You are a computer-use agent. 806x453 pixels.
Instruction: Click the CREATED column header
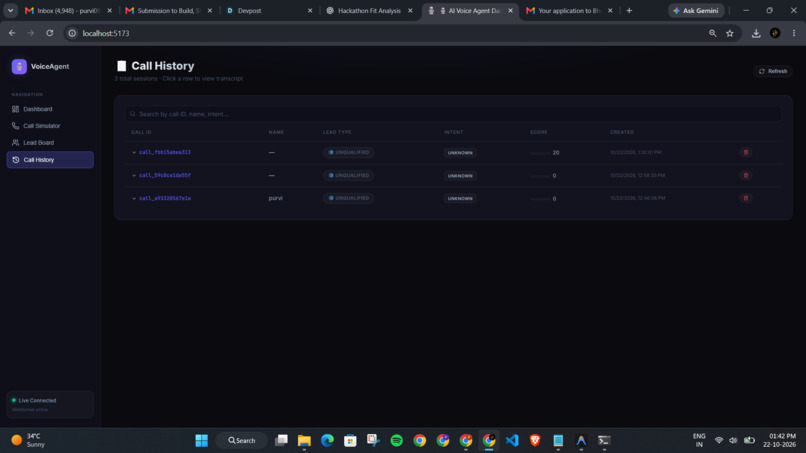tap(622, 132)
